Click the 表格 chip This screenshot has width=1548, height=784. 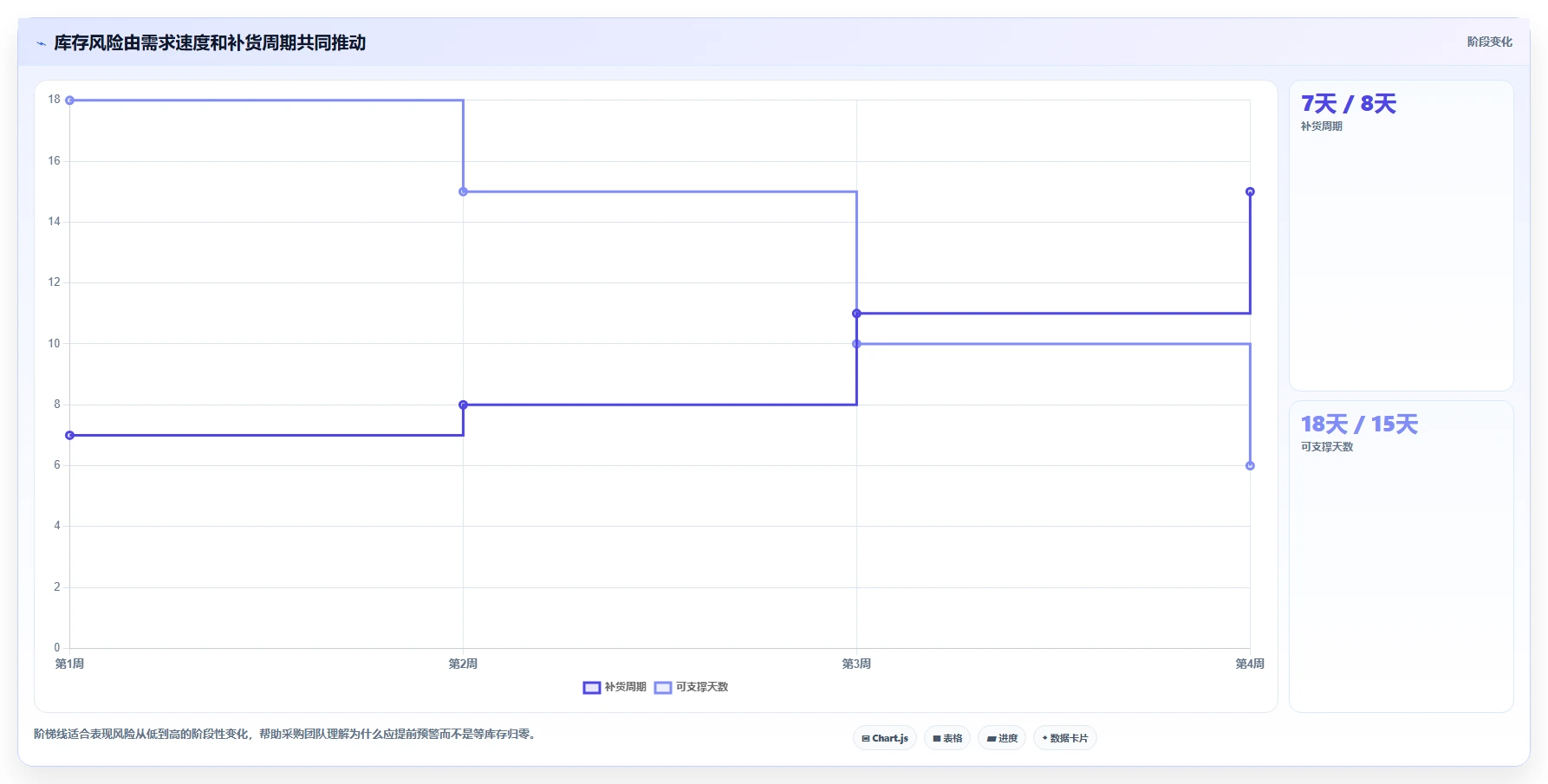click(x=947, y=738)
